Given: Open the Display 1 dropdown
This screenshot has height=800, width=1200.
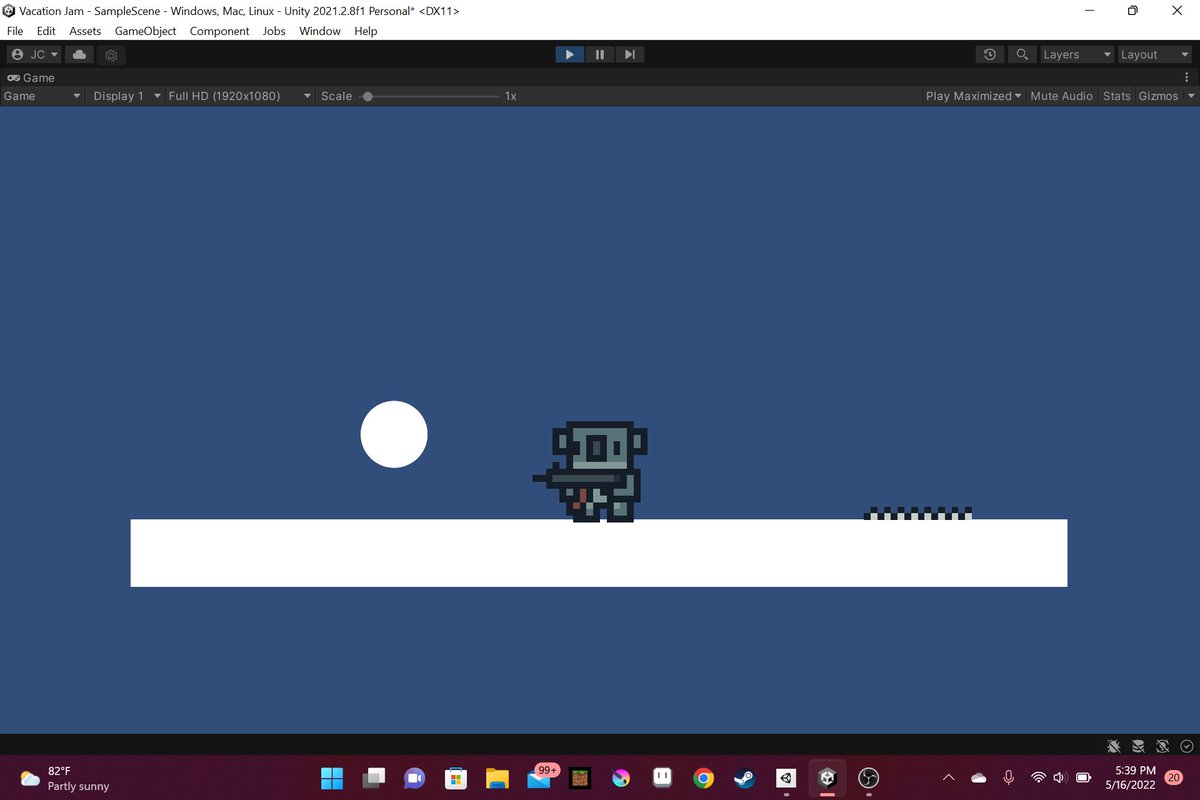Looking at the screenshot, I should click(x=127, y=96).
